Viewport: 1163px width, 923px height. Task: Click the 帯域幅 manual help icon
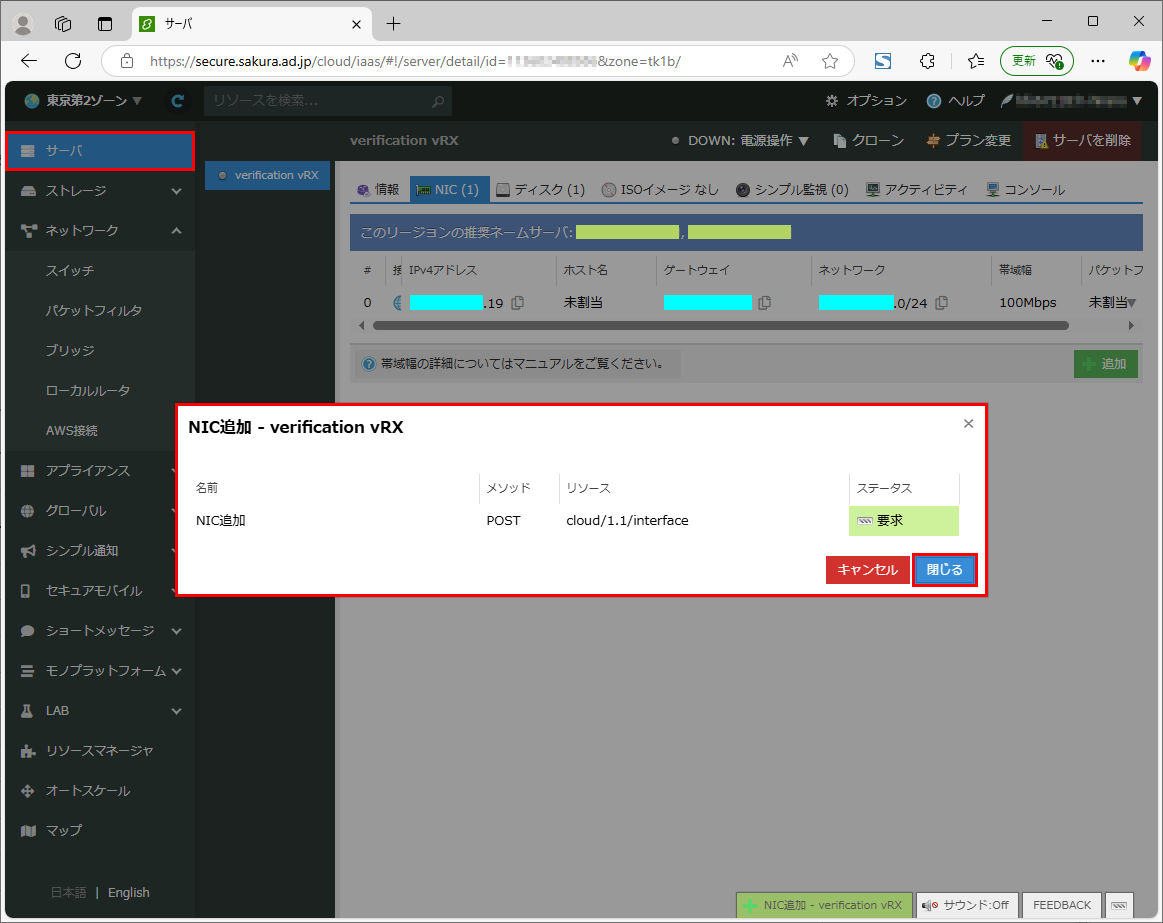pyautogui.click(x=368, y=364)
